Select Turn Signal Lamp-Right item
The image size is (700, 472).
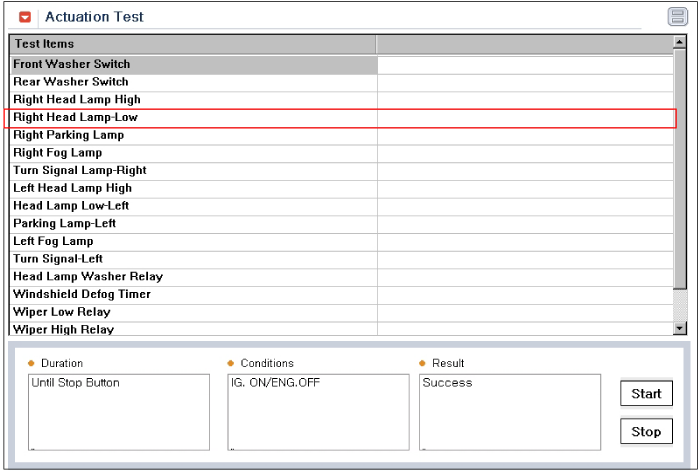(342, 171)
